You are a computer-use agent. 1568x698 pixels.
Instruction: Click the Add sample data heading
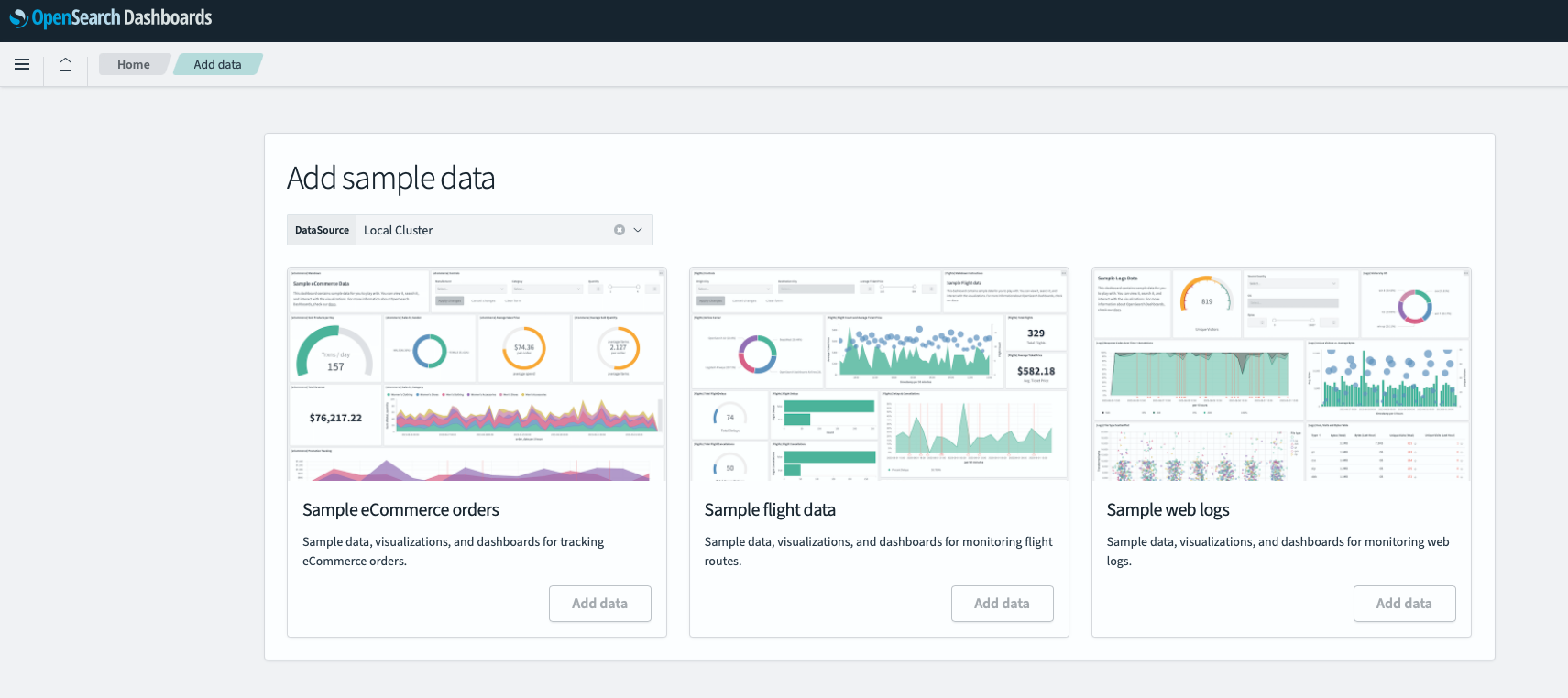pyautogui.click(x=391, y=178)
